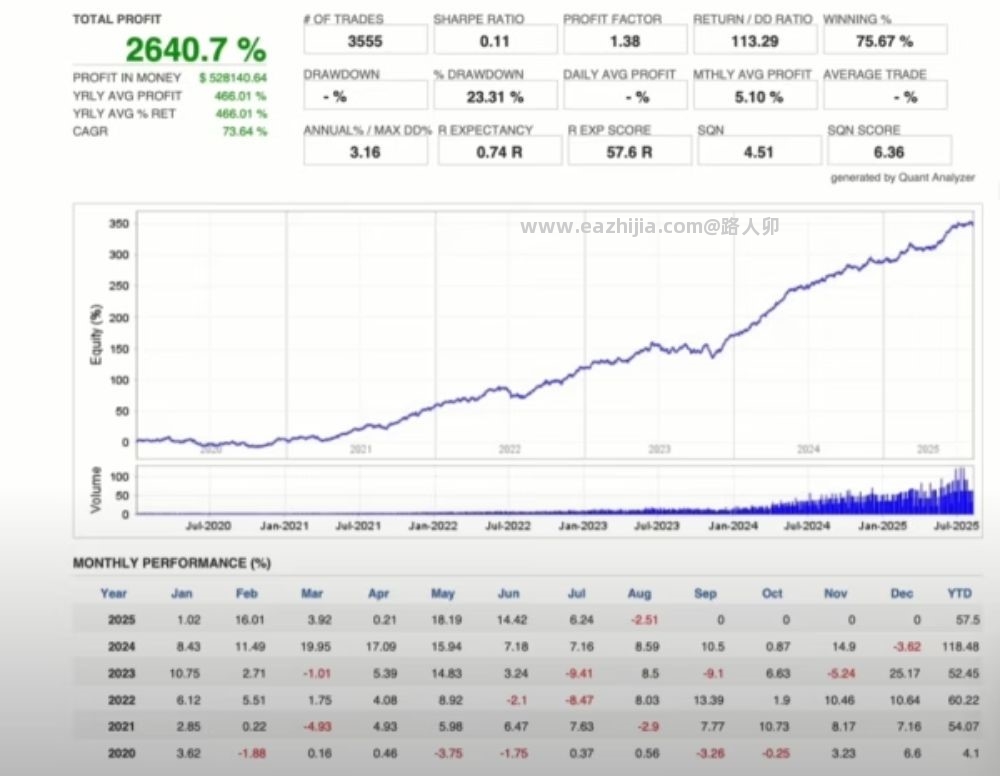Click the generated by Quant Analyzer text

[x=902, y=178]
